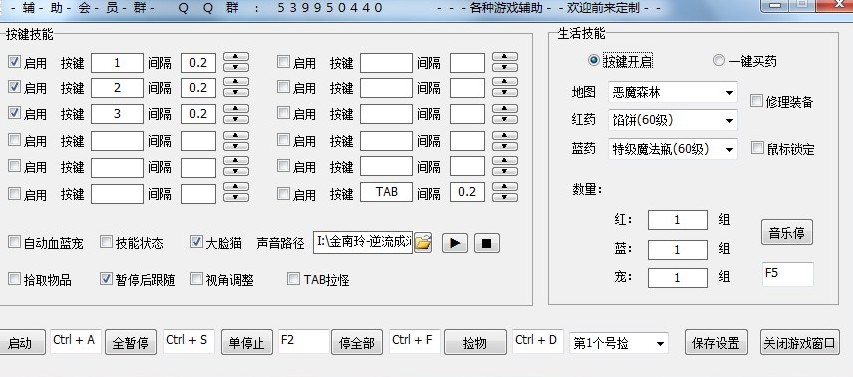The image size is (853, 377).
Task: Click the 音乐停 button
Action: point(787,233)
